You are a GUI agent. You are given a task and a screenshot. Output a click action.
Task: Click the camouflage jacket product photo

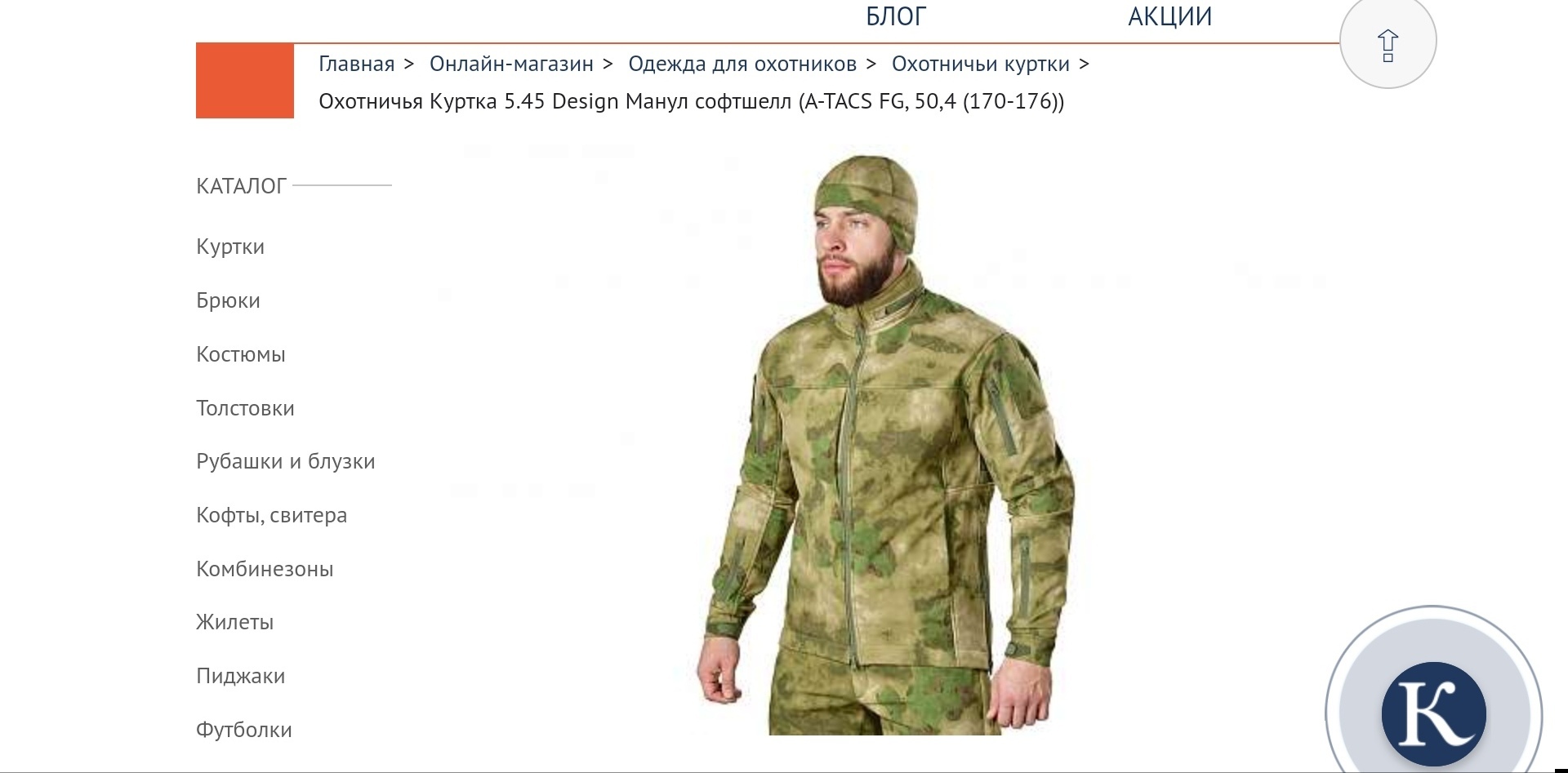click(x=886, y=445)
